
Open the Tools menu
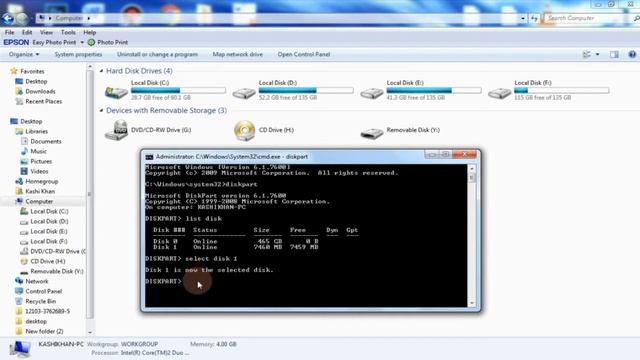point(68,32)
